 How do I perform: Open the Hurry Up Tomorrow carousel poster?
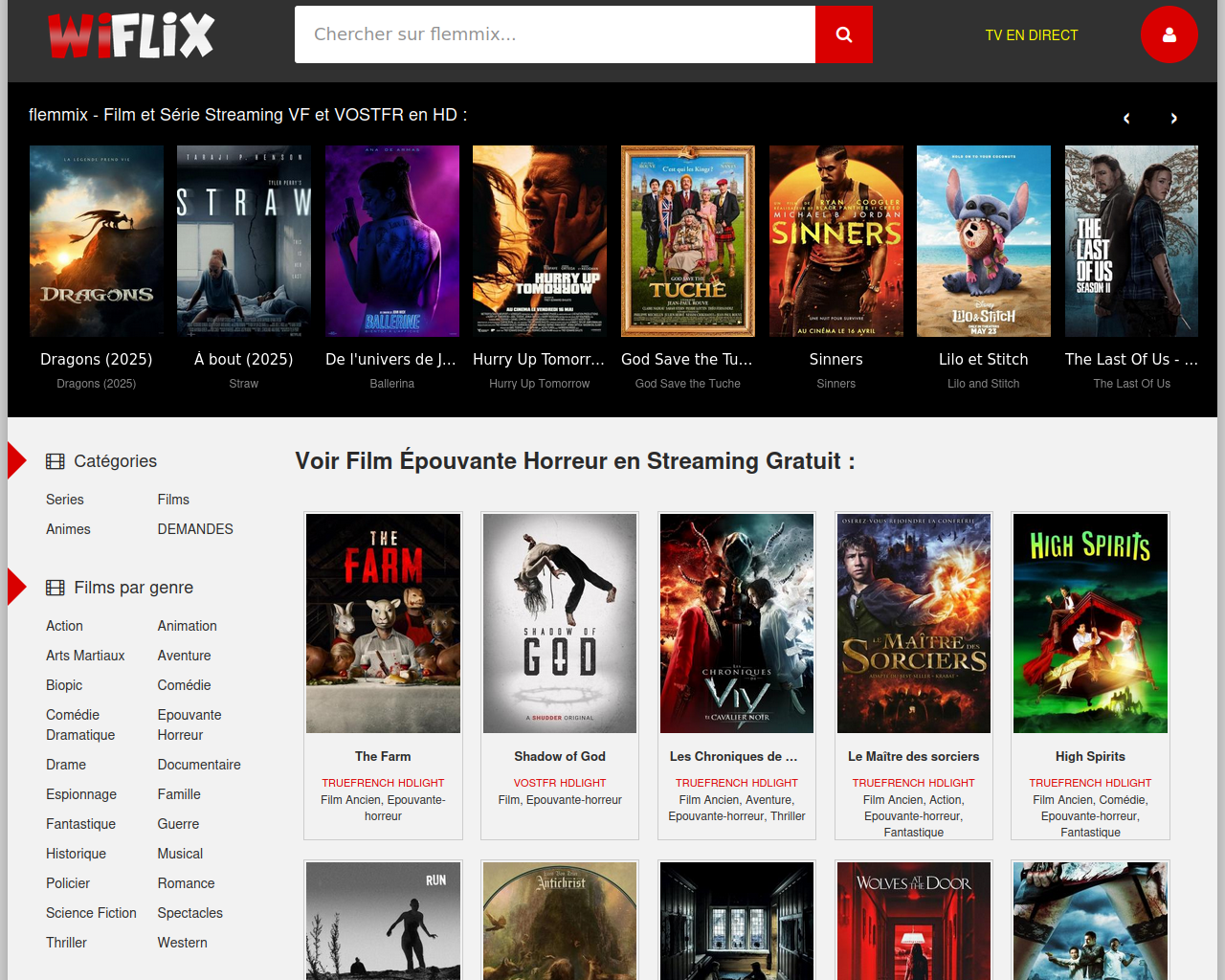tap(540, 241)
